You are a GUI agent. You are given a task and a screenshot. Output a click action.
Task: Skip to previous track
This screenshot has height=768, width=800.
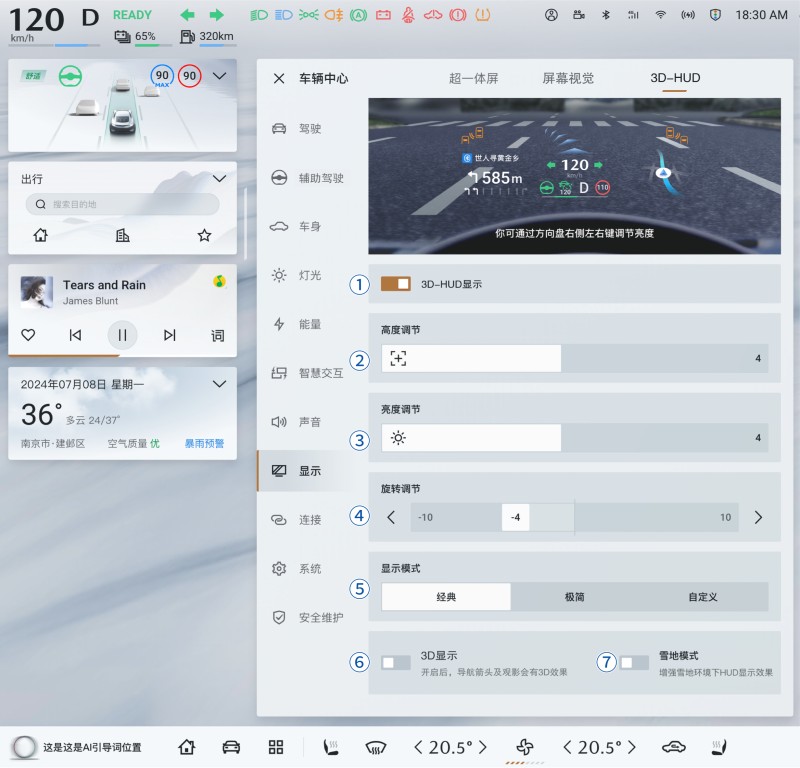75,335
